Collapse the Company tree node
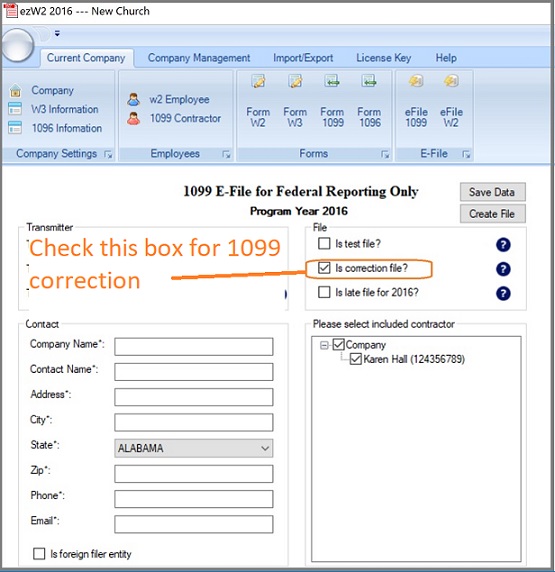555x572 pixels. coord(324,345)
